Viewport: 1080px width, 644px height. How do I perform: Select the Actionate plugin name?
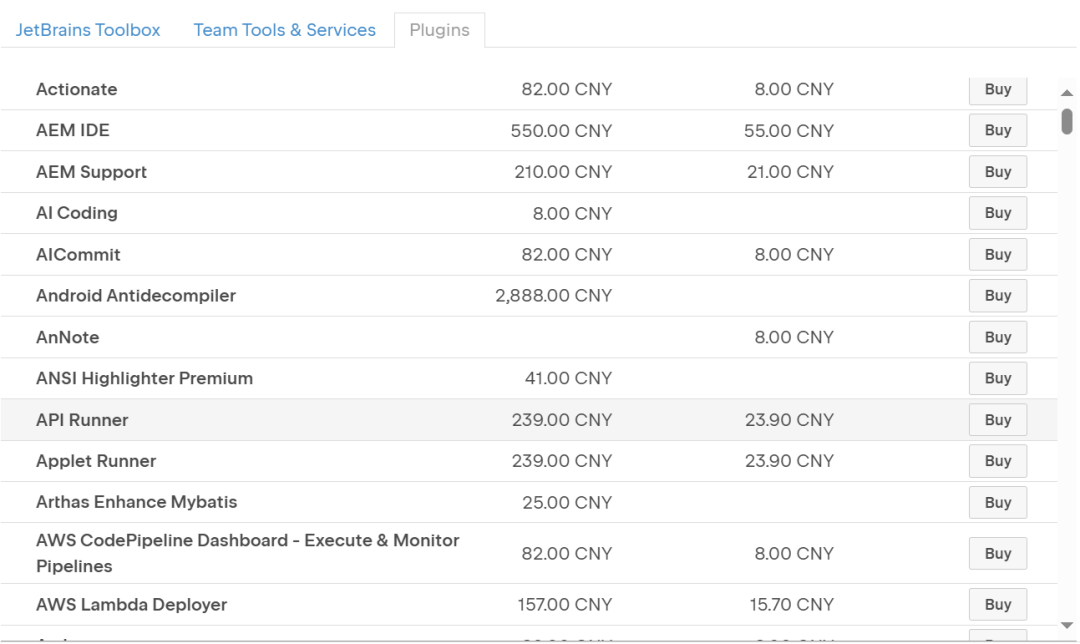point(76,89)
